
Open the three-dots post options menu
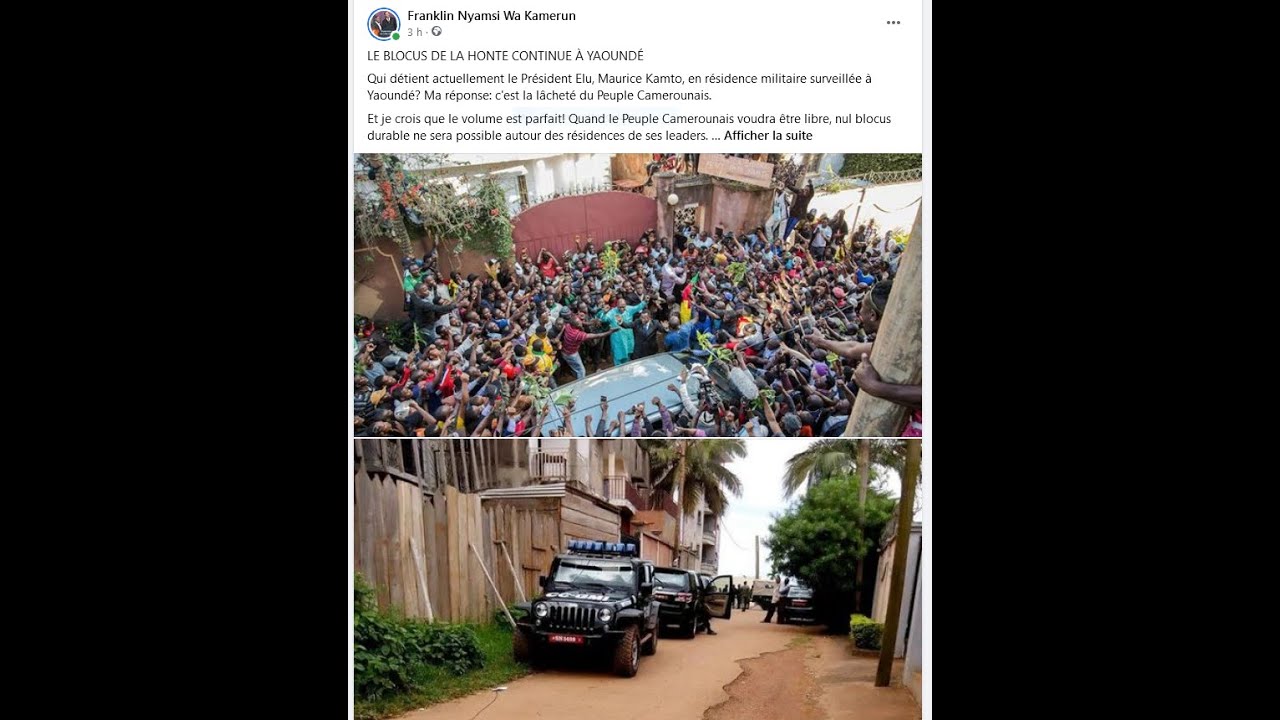click(893, 23)
